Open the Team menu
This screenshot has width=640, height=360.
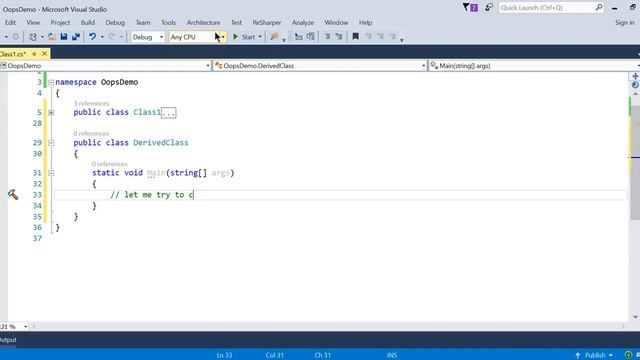[143, 23]
